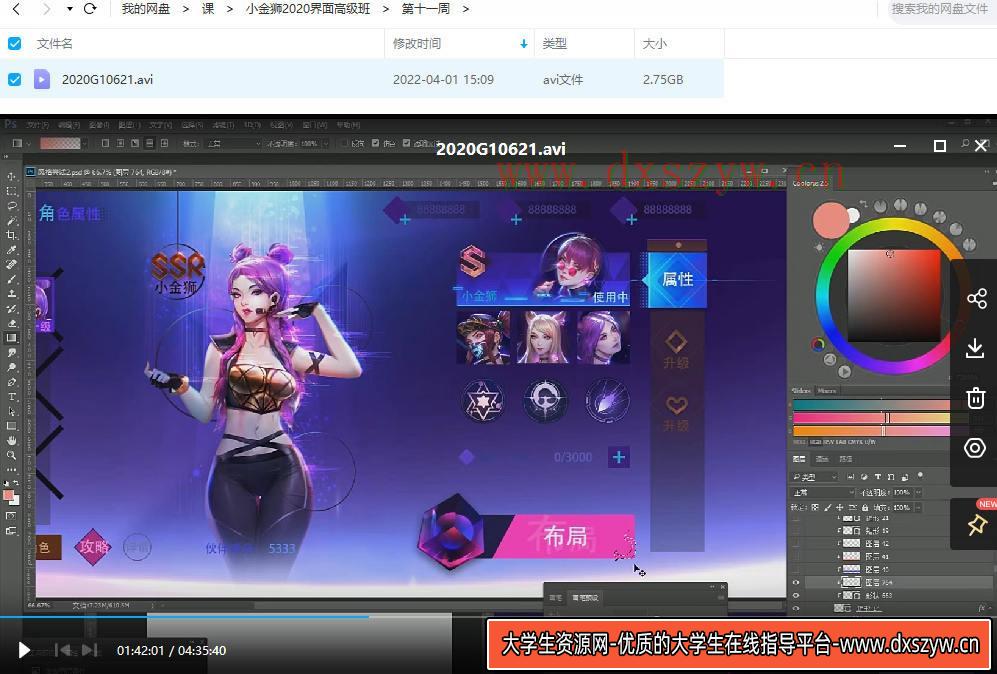
Task: Select the Rectangular Marquee tool
Action: pos(11,191)
